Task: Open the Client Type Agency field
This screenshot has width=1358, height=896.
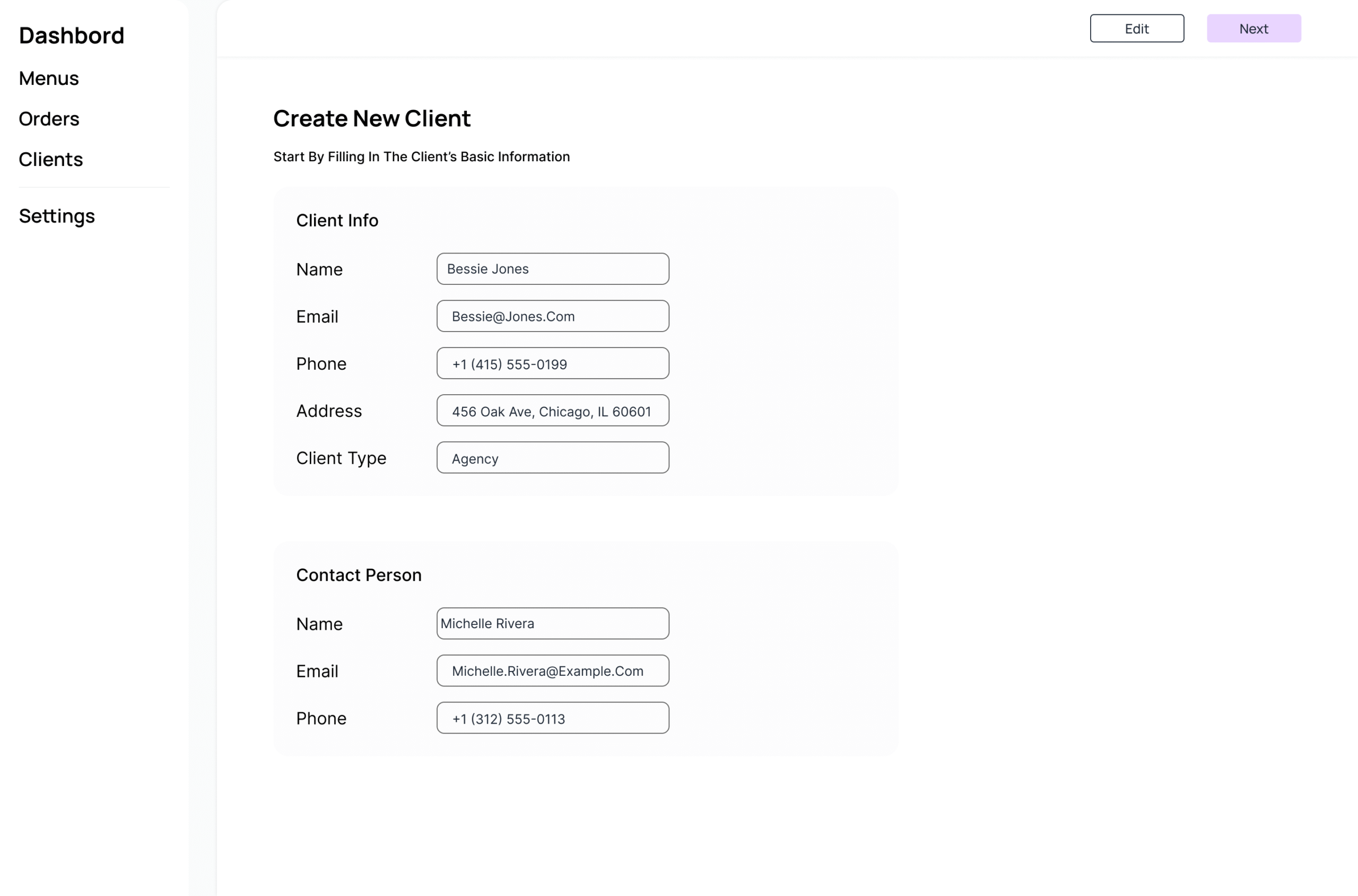Action: [552, 458]
